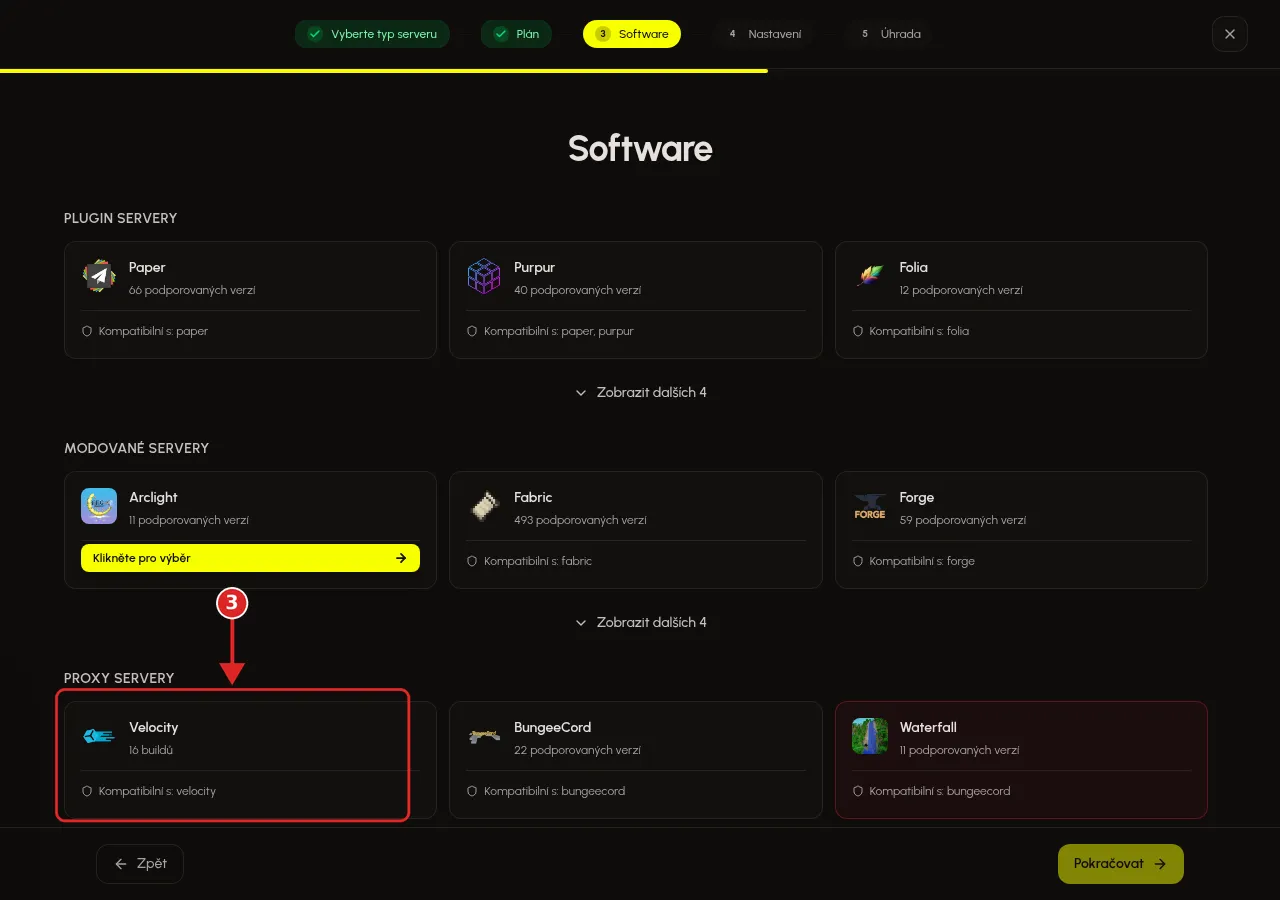Image resolution: width=1280 pixels, height=900 pixels.
Task: Click '22 podporovaných verzí' text
Action: pyautogui.click(x=578, y=750)
